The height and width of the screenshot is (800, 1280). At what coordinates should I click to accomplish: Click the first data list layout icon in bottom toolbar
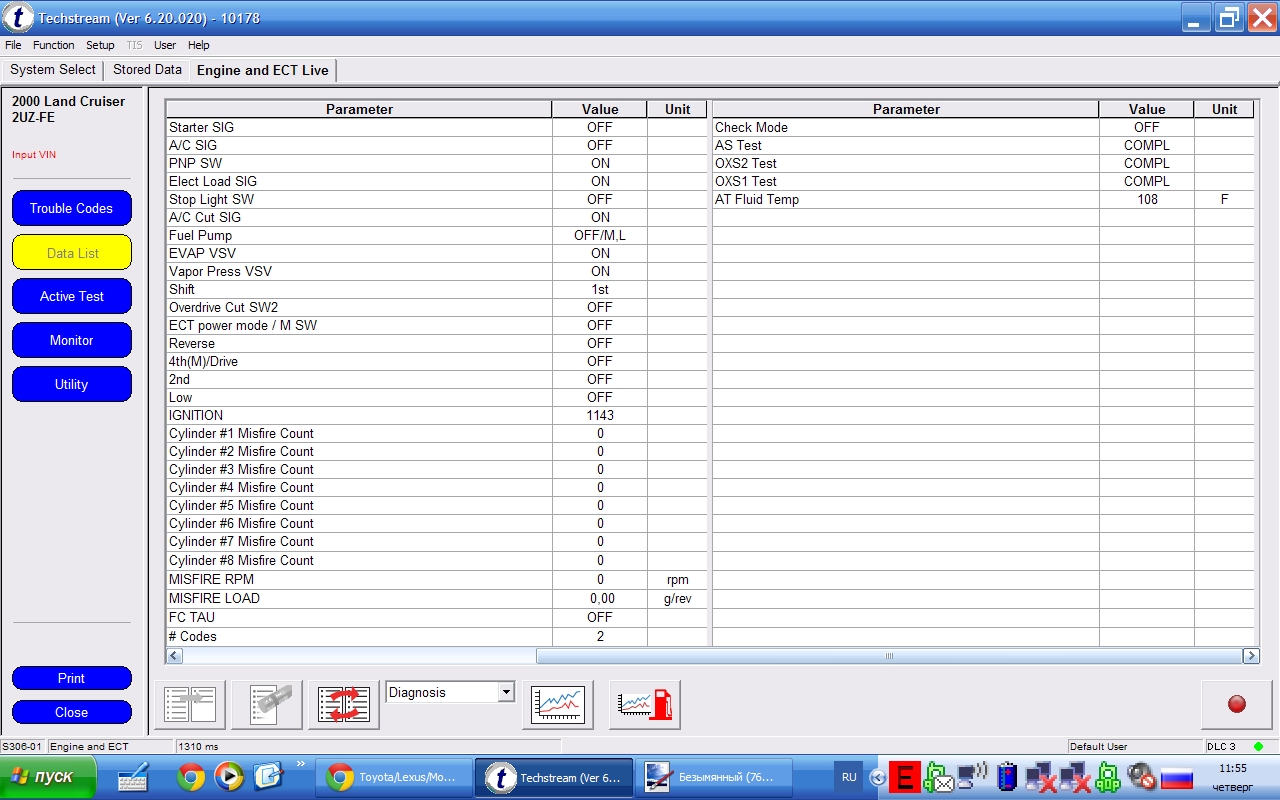[x=190, y=705]
